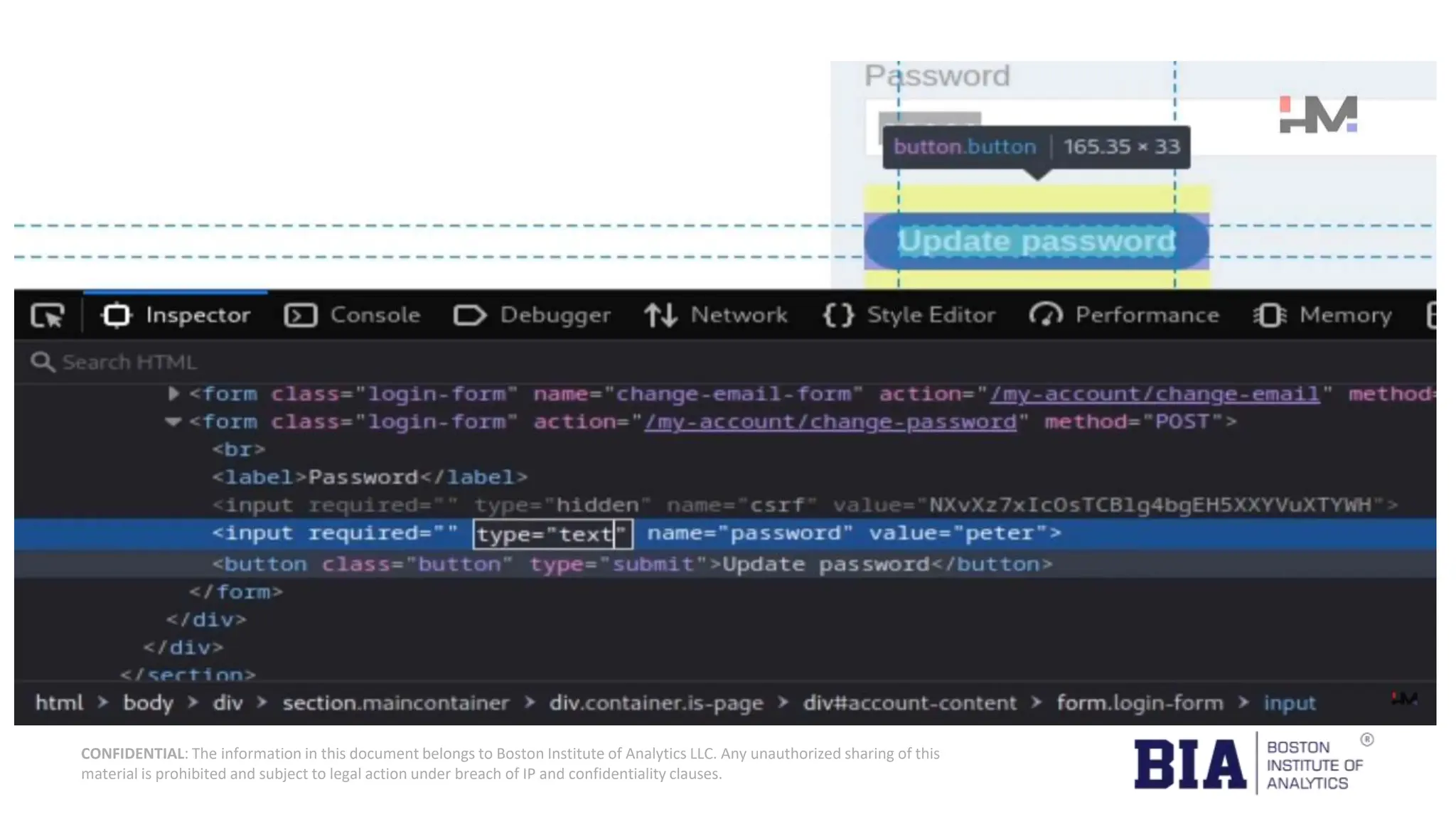Click the Inspector tab icon
The height and width of the screenshot is (819, 1456).
(x=117, y=316)
